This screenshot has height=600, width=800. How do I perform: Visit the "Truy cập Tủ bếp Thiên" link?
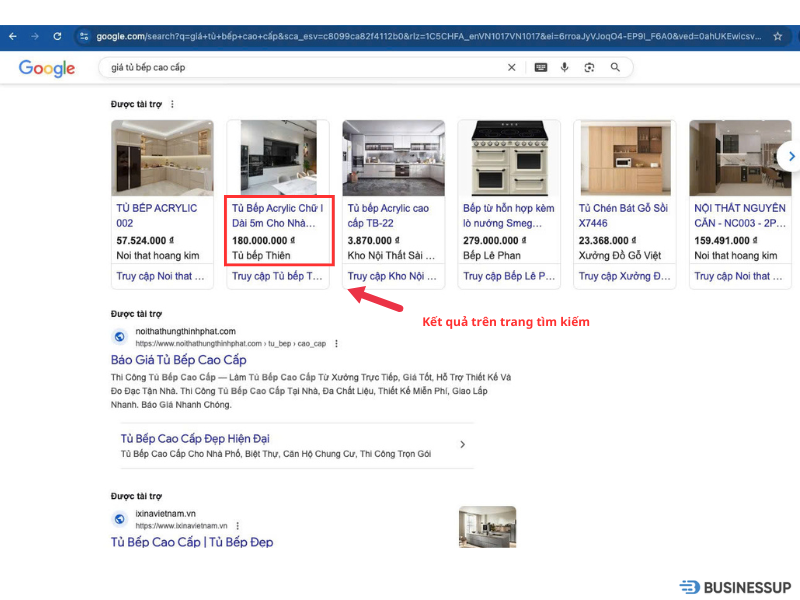tap(278, 276)
